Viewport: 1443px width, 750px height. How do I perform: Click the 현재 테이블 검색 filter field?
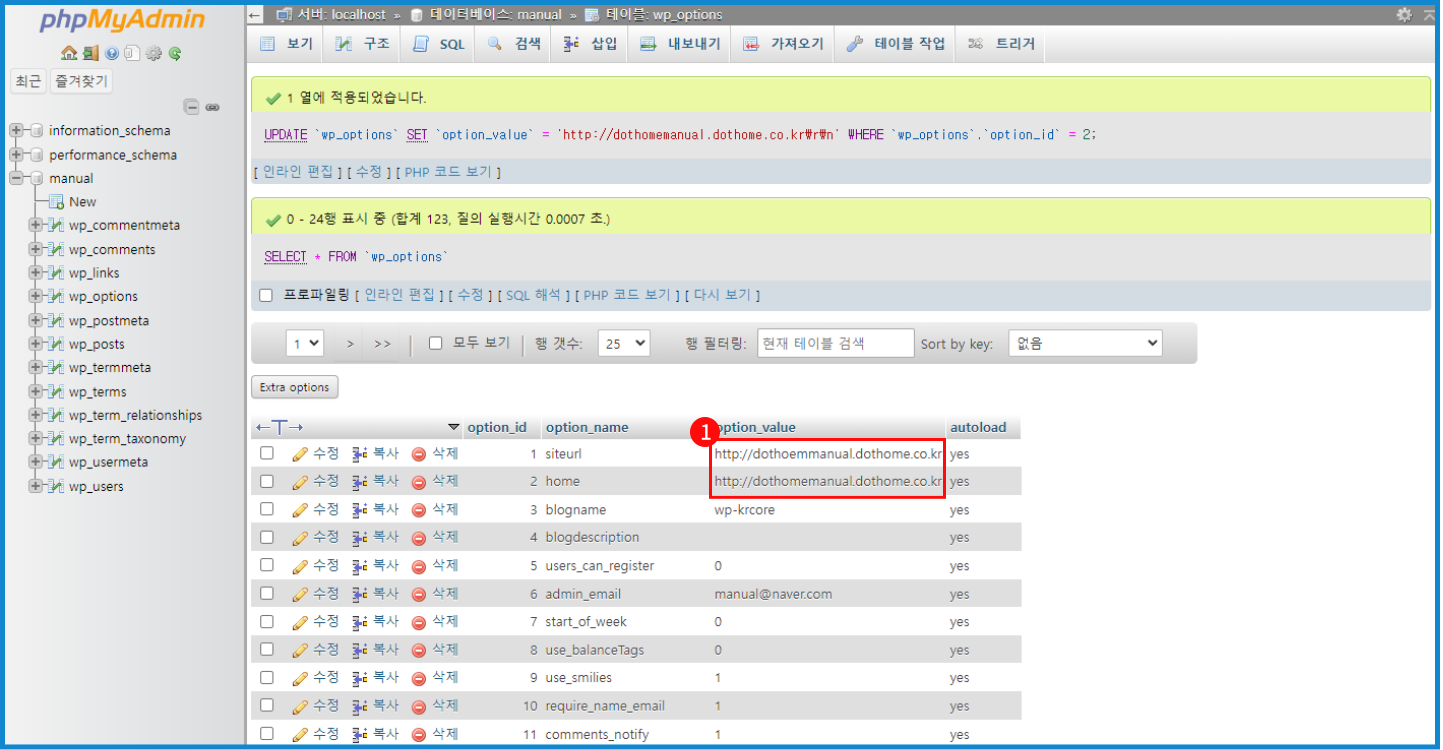835,343
